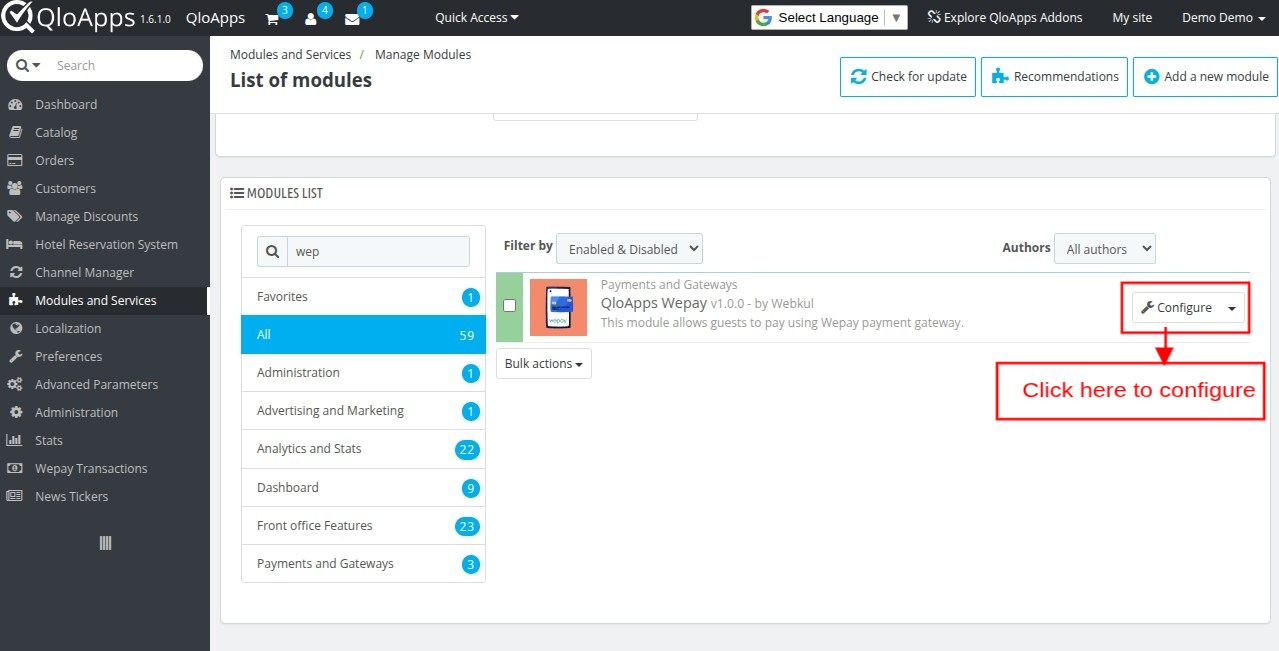This screenshot has height=651, width=1279.
Task: Click the module search field containing wep
Action: point(378,252)
